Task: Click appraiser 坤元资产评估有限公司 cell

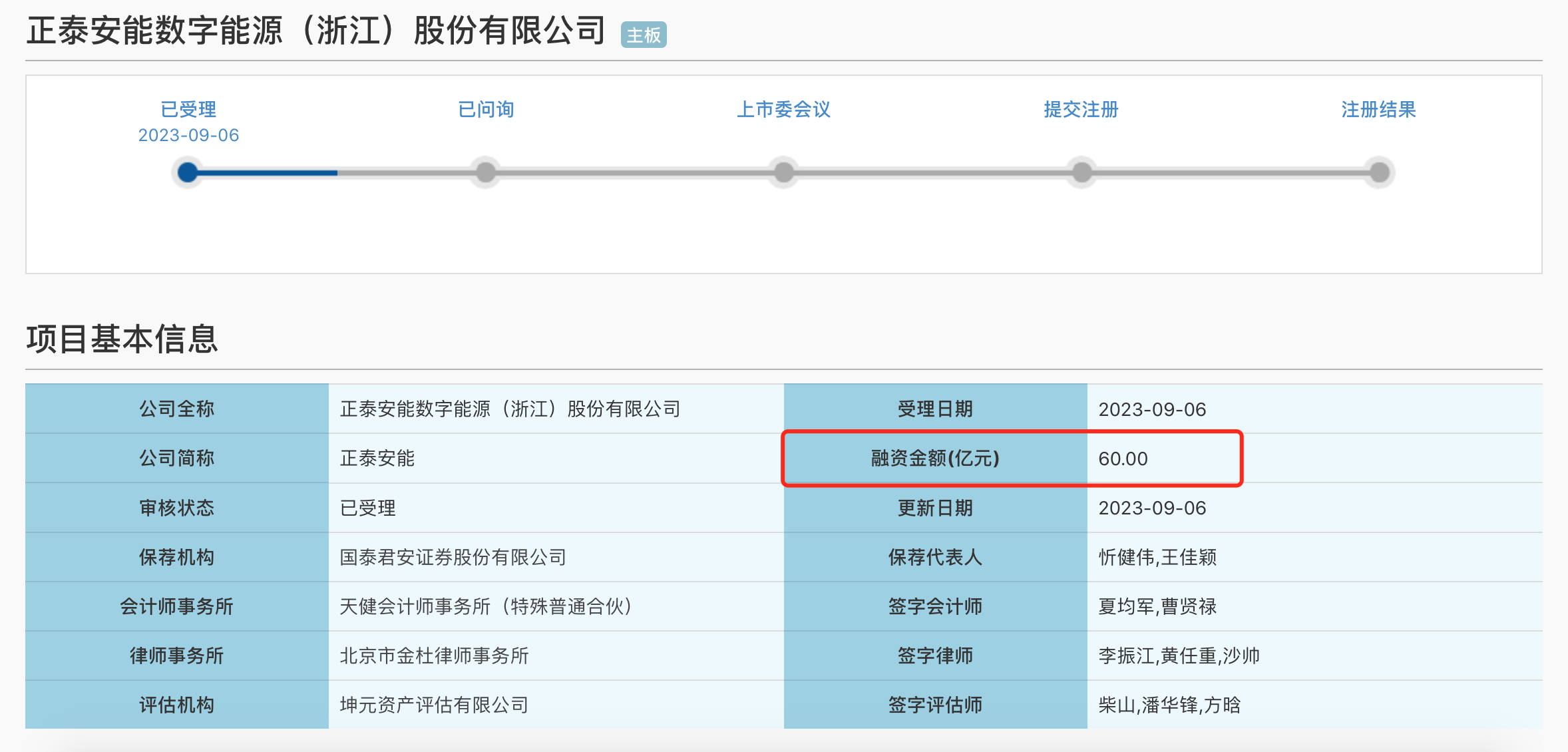Action: point(434,705)
